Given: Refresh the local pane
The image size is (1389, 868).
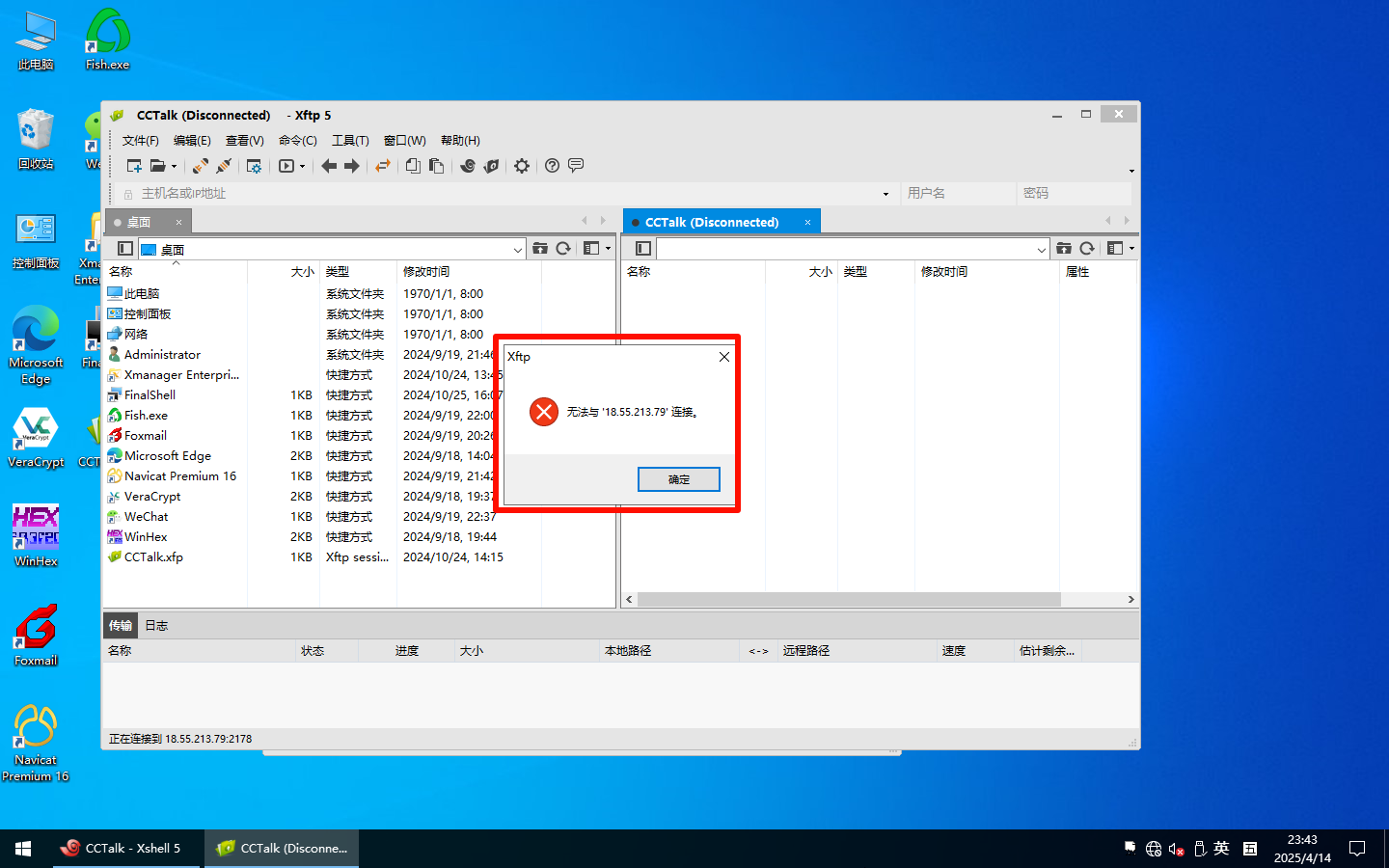Looking at the screenshot, I should [x=563, y=249].
